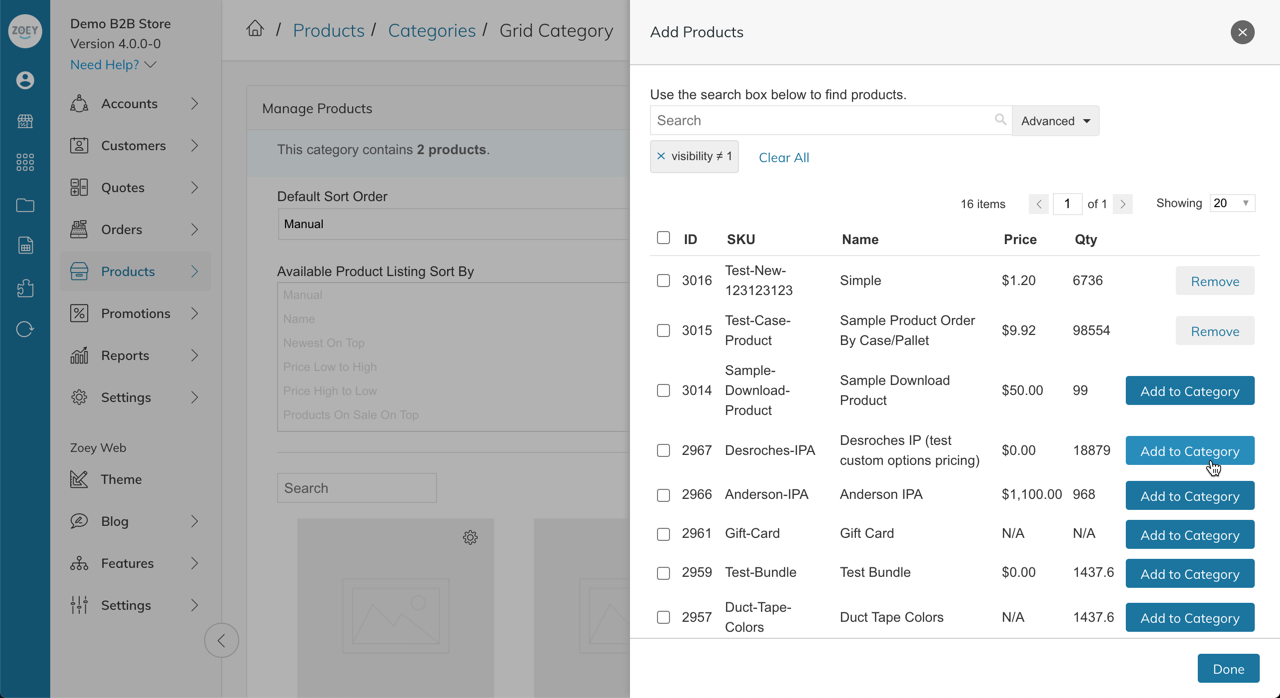Viewport: 1280px width, 698px height.
Task: Select the Anderson IPA row checkbox
Action: click(x=663, y=495)
